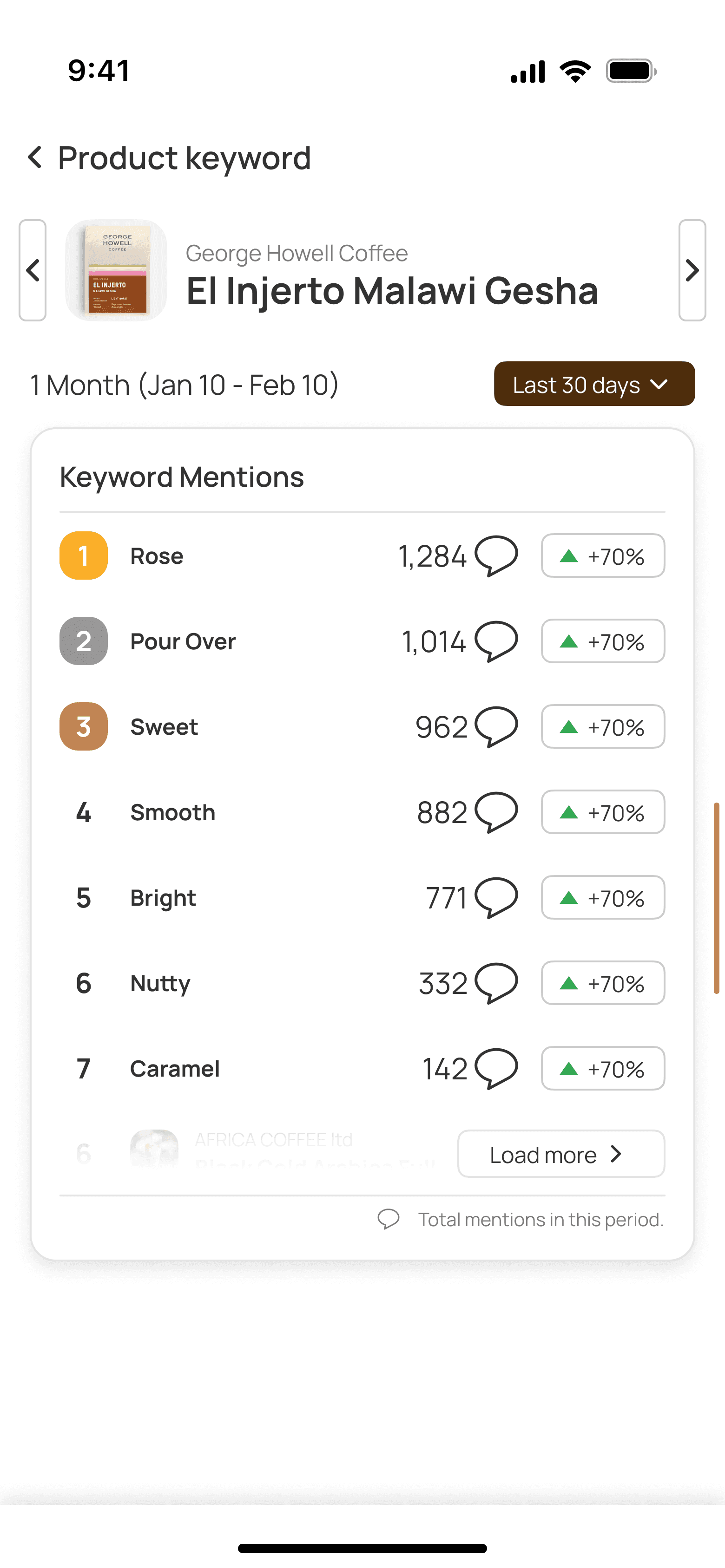This screenshot has width=725, height=1568.
Task: Tap the rank 2 gray badge
Action: 84,641
